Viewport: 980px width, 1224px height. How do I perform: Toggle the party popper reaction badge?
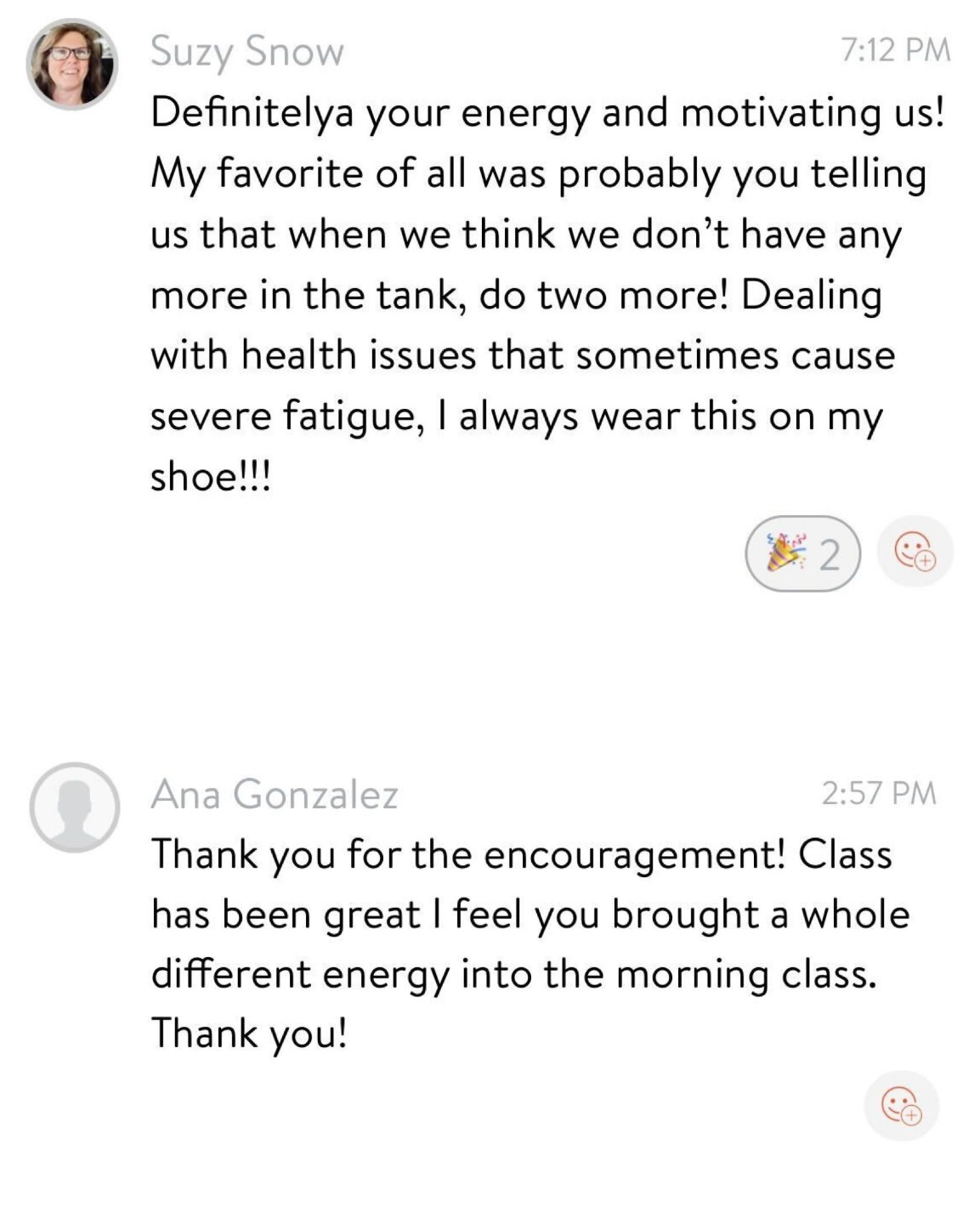click(x=802, y=554)
